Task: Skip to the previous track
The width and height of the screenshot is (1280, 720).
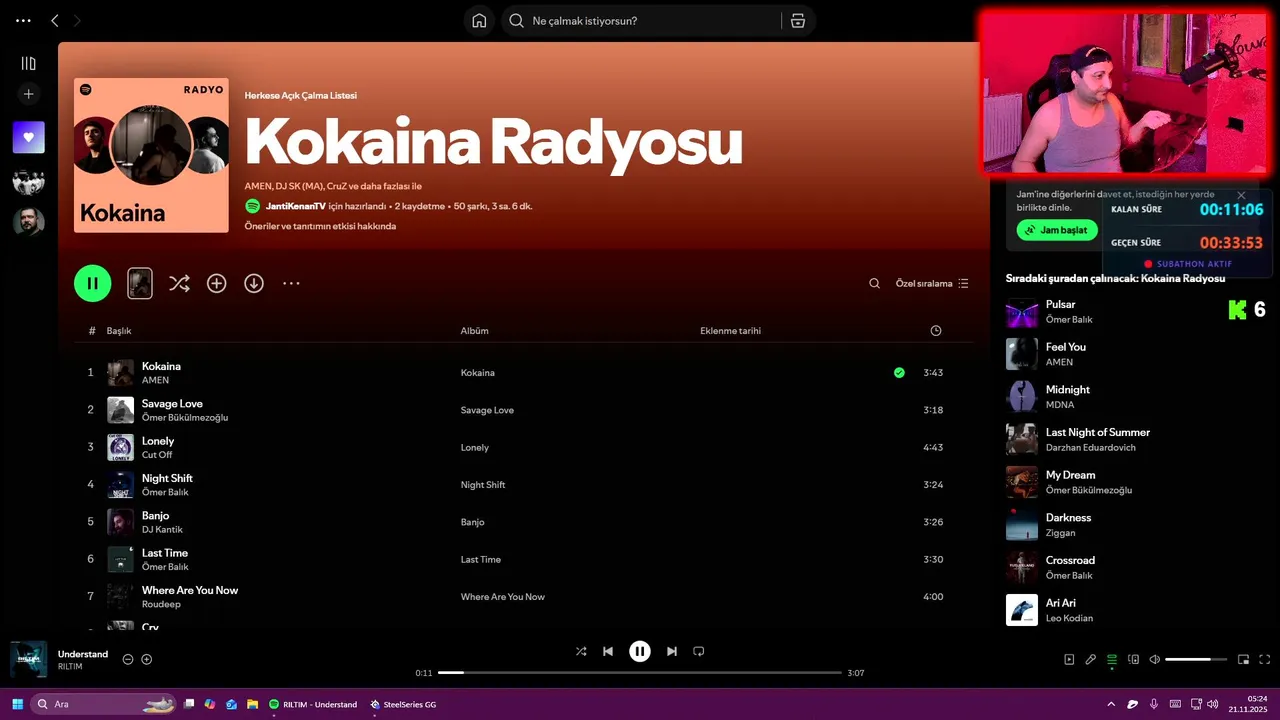Action: pos(607,651)
